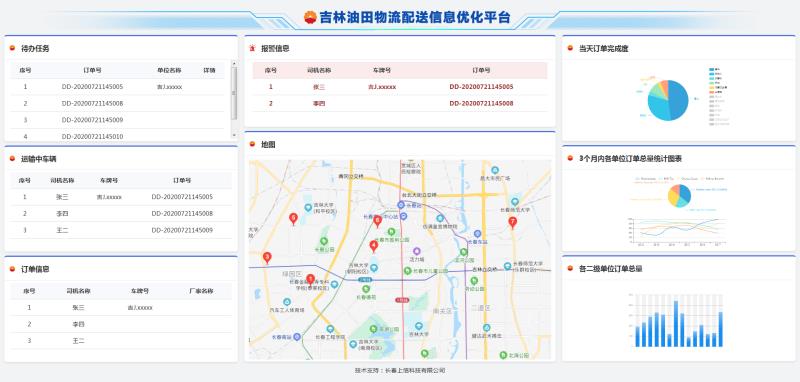Open order DD-20200721145010 in 待办任务
This screenshot has width=800, height=382.
coord(92,137)
